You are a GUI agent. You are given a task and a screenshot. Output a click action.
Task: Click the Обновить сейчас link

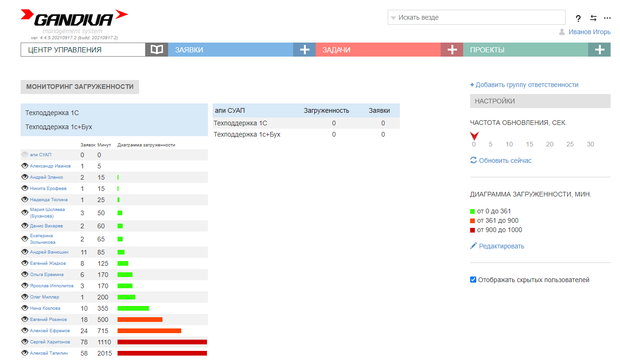[x=505, y=160]
